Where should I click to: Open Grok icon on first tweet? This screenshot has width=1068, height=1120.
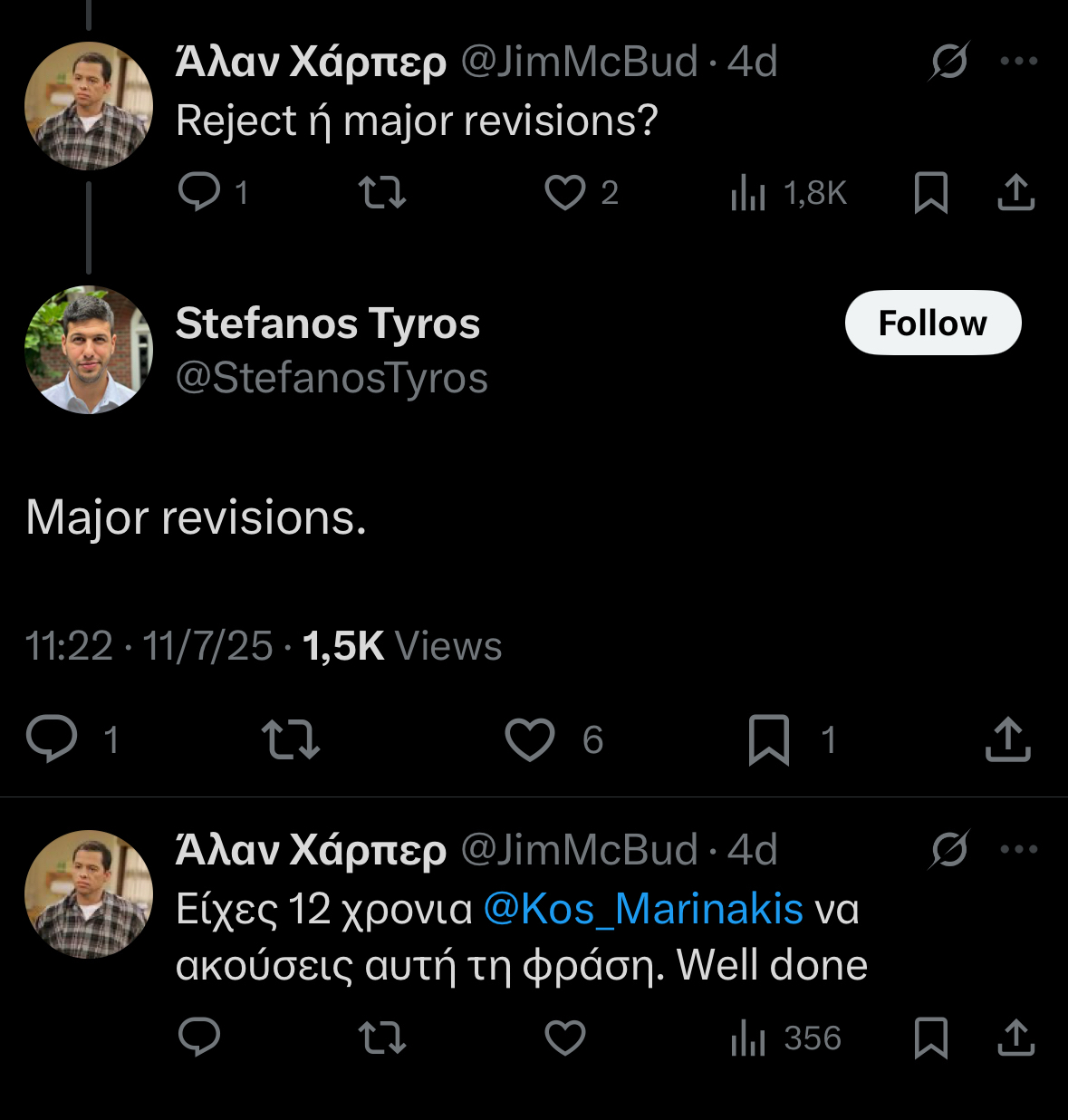(948, 62)
